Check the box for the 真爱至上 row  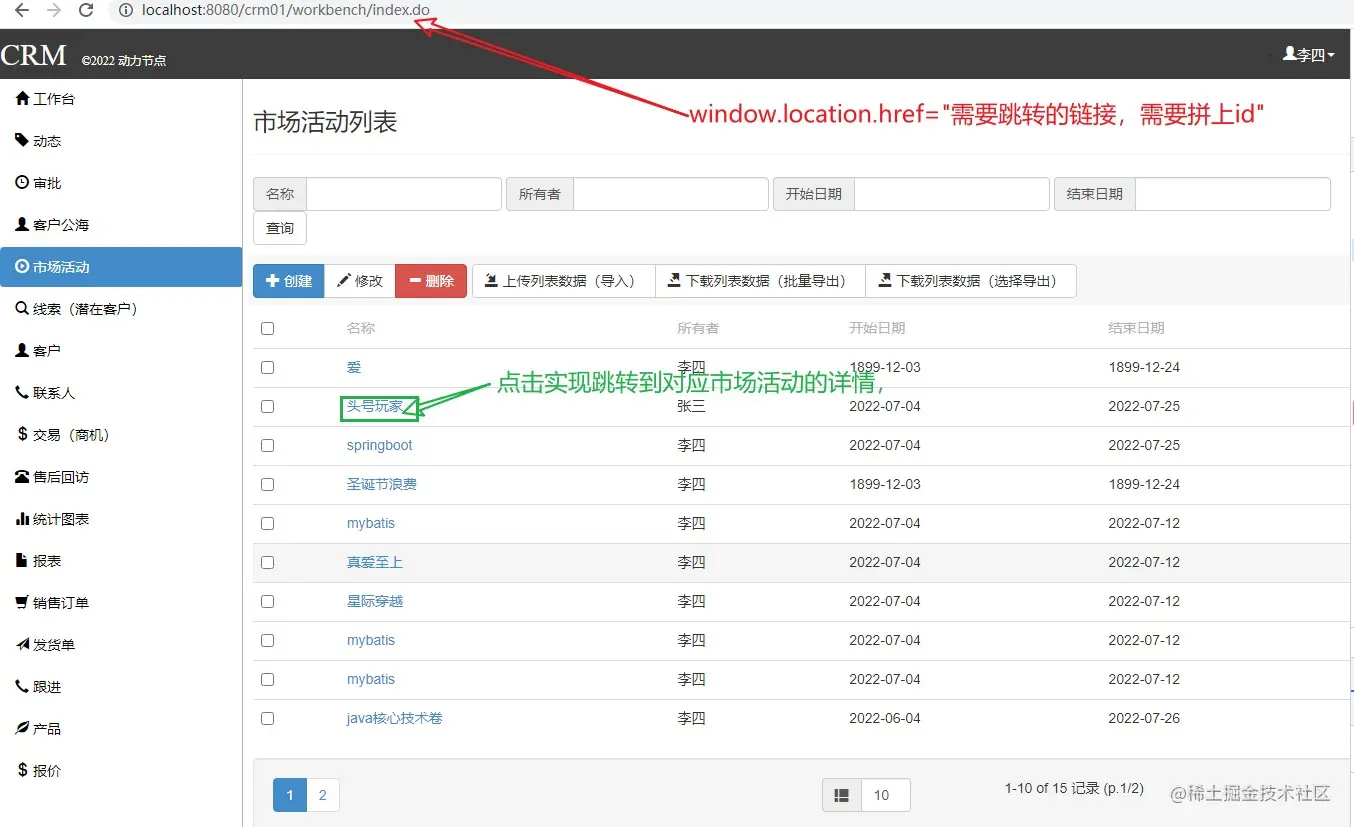click(x=267, y=562)
